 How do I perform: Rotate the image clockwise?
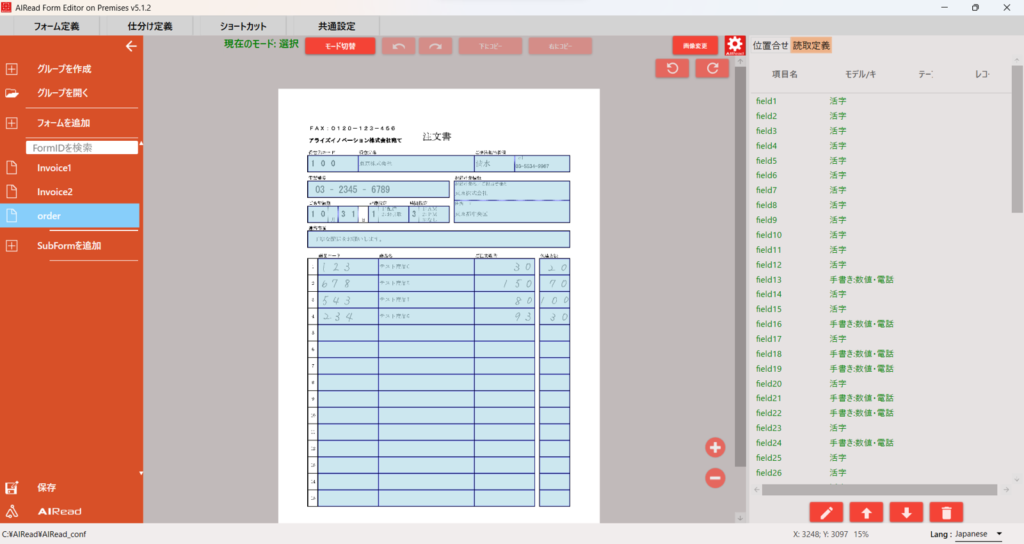(712, 68)
